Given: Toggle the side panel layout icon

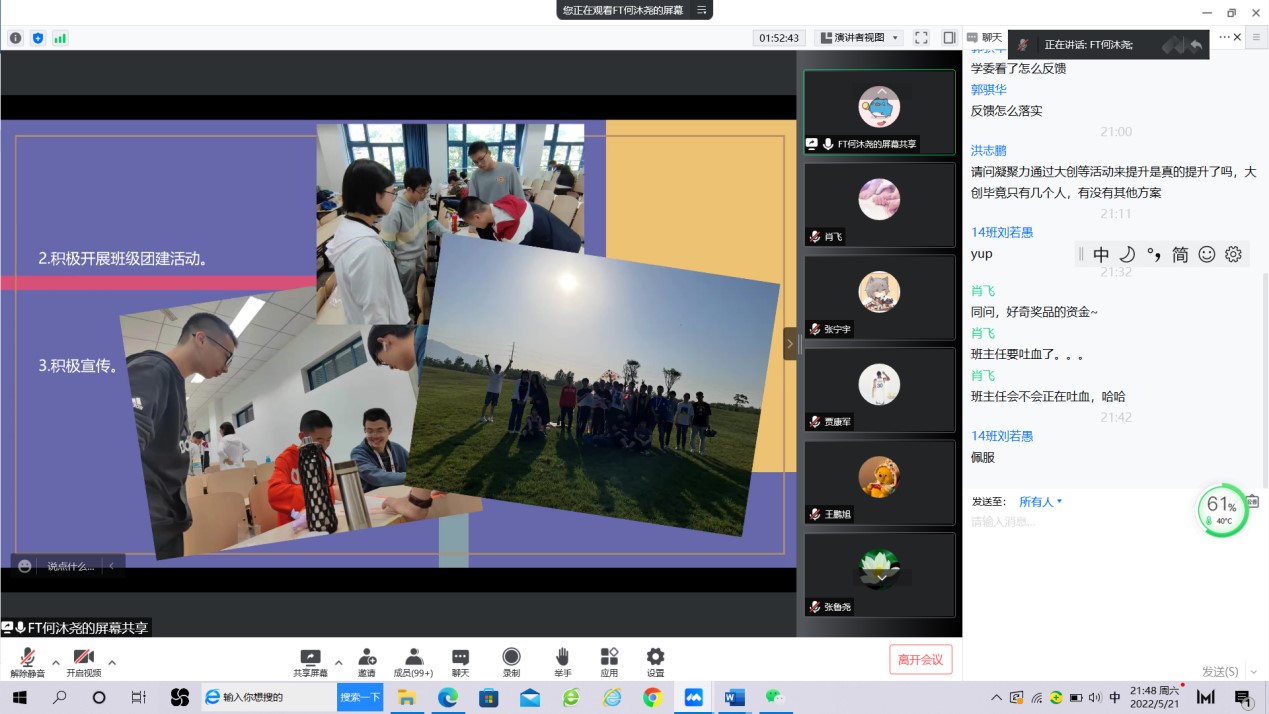Looking at the screenshot, I should pos(949,38).
